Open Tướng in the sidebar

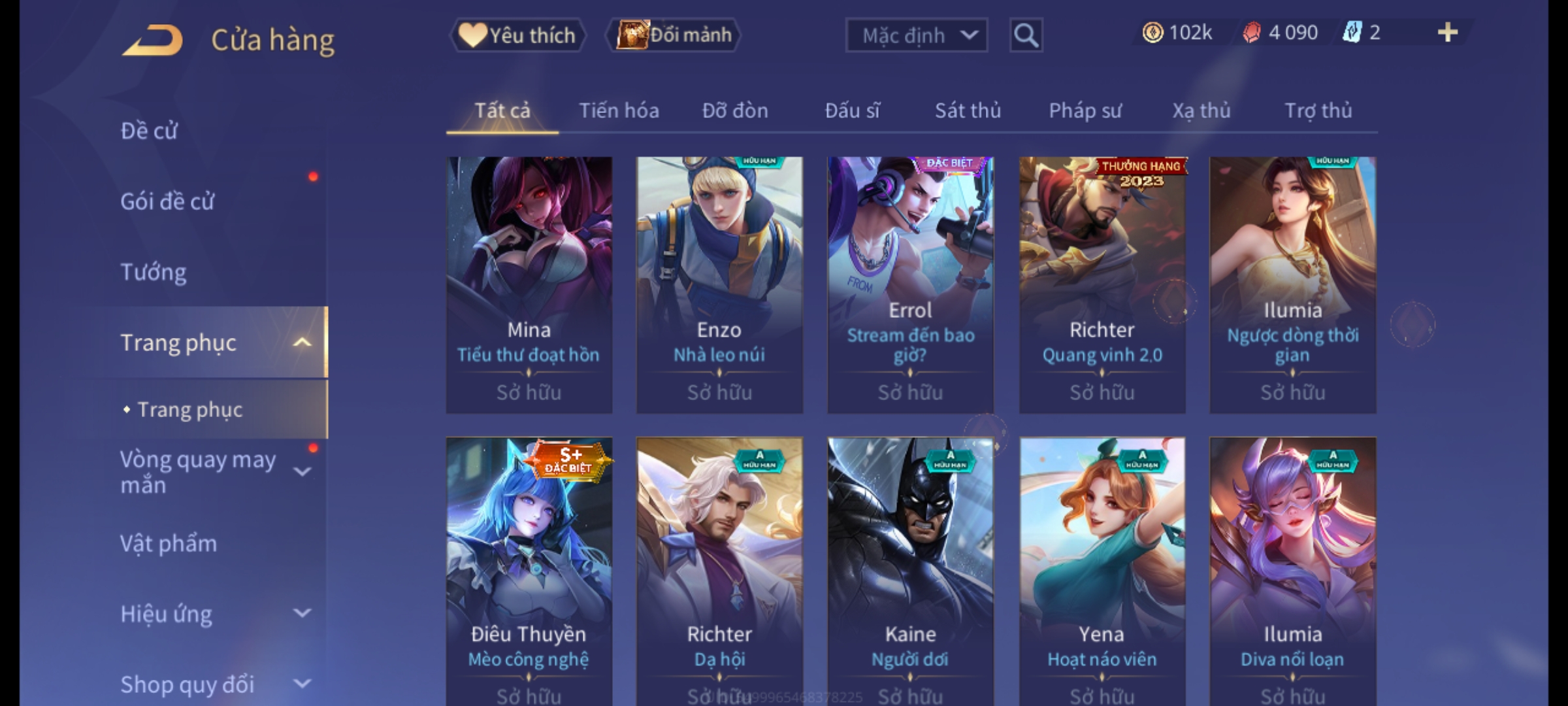pyautogui.click(x=154, y=272)
